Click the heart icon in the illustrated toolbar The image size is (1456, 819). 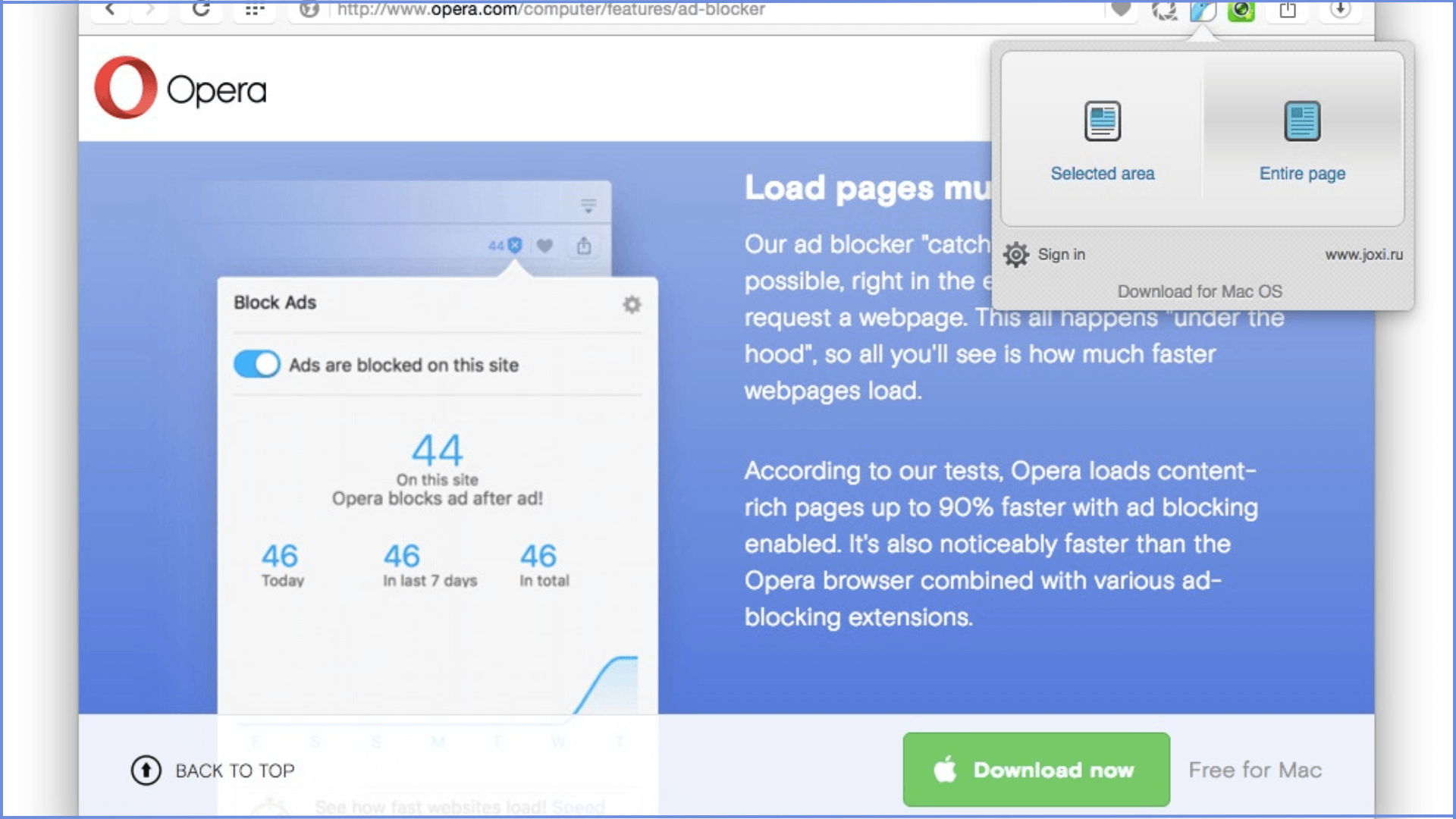[544, 245]
